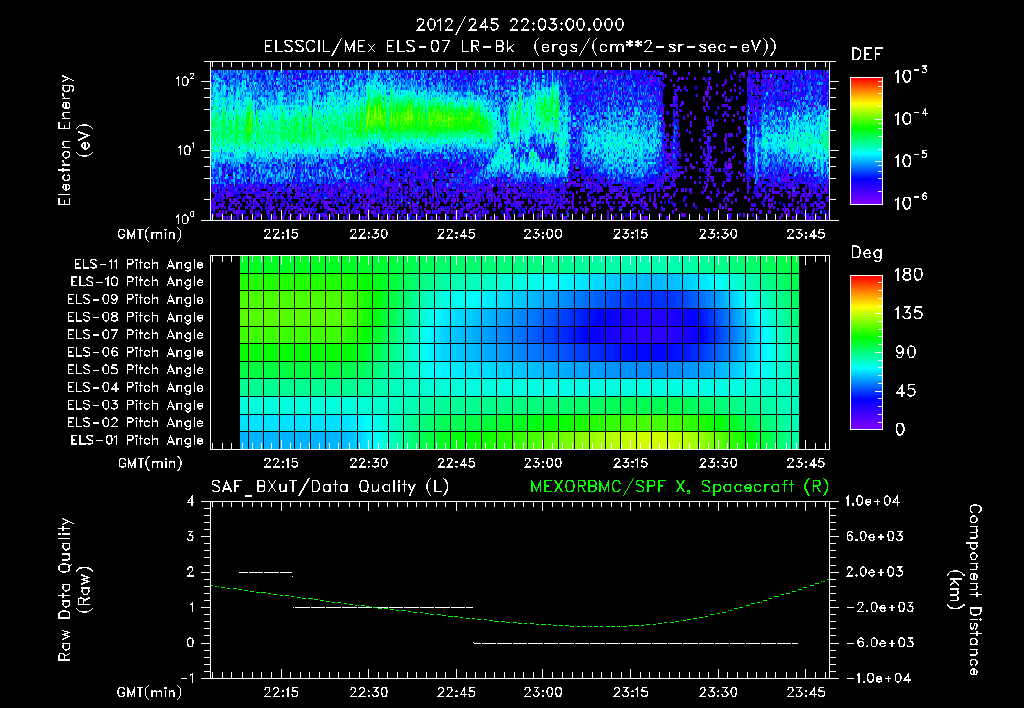This screenshot has height=708, width=1024.
Task: Click the DEF rainbow color bar
Action: [x=867, y=141]
